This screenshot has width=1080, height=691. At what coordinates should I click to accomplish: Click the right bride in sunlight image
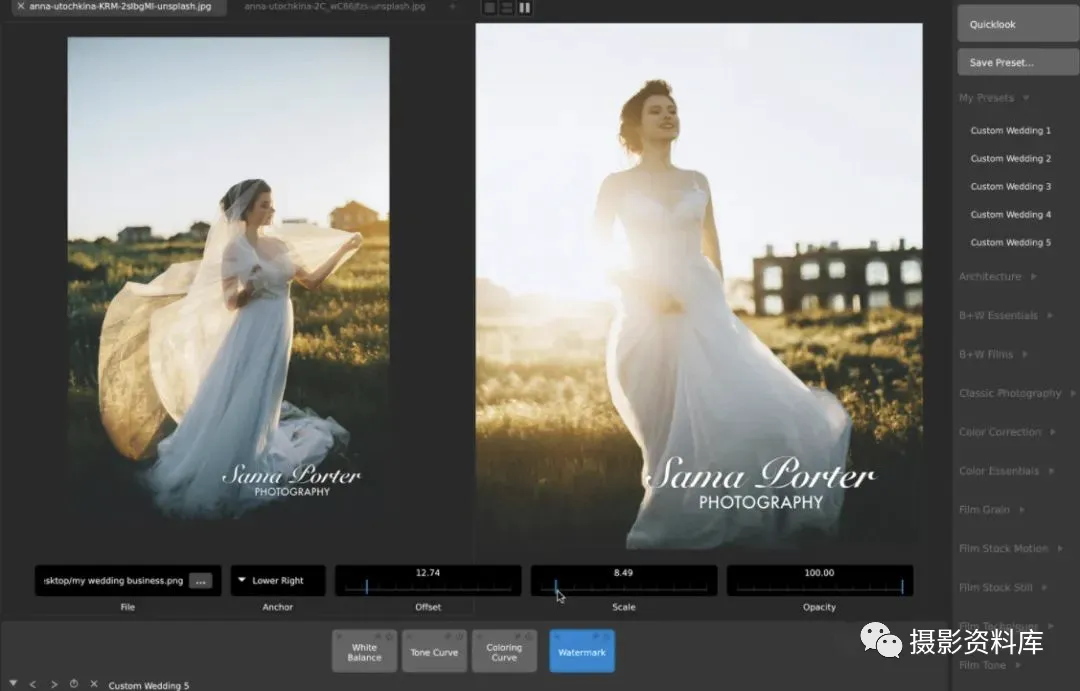coord(699,287)
